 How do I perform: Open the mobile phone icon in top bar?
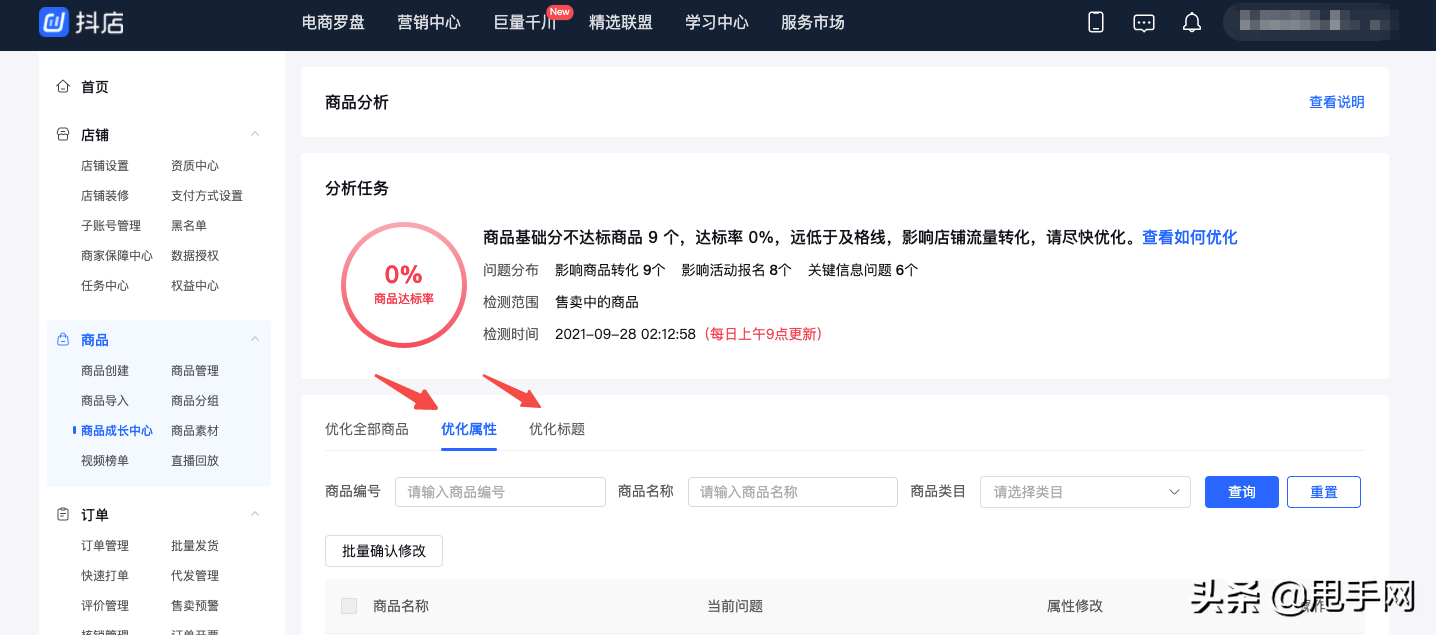point(1095,21)
